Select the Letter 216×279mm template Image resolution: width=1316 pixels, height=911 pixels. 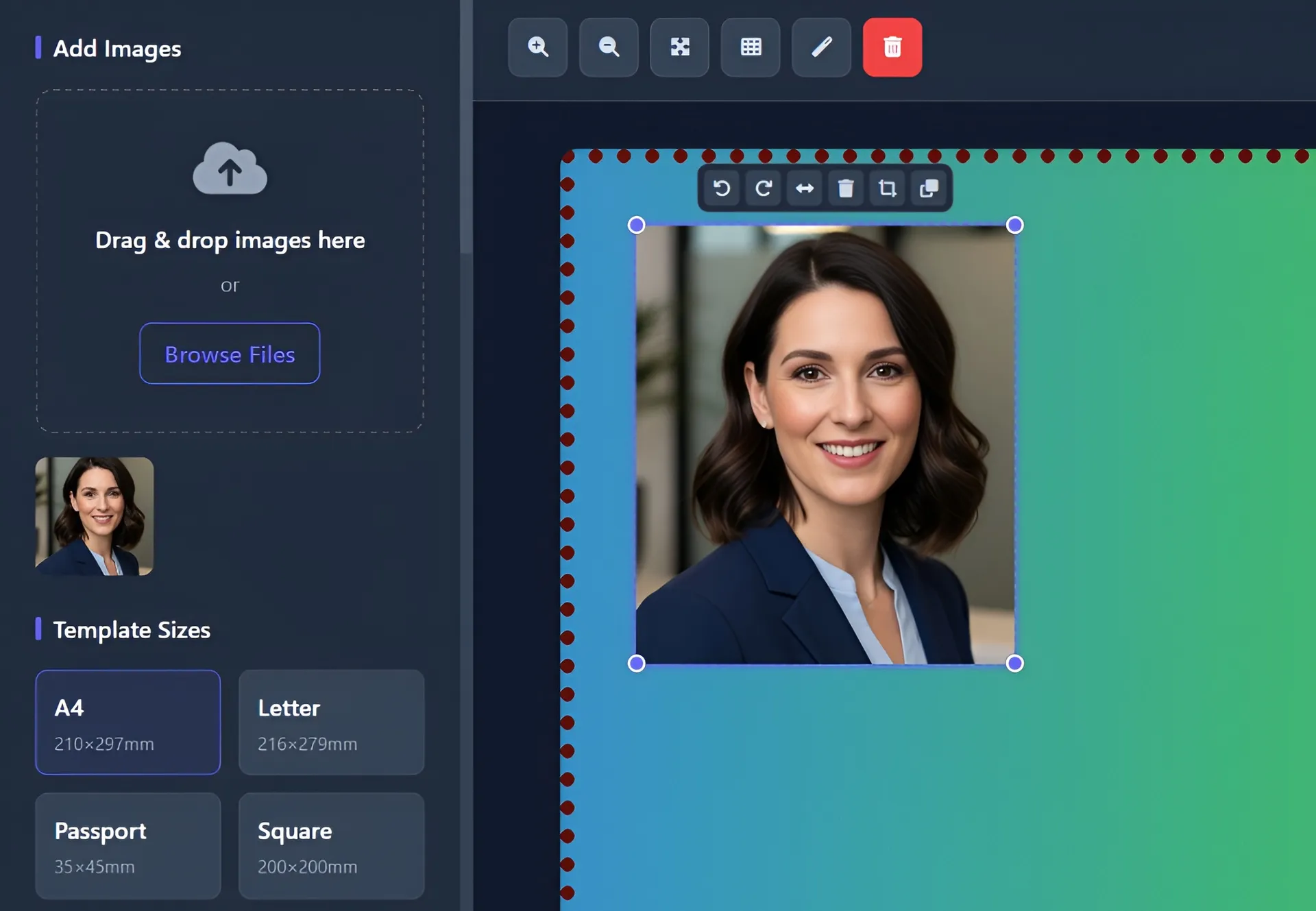[331, 722]
